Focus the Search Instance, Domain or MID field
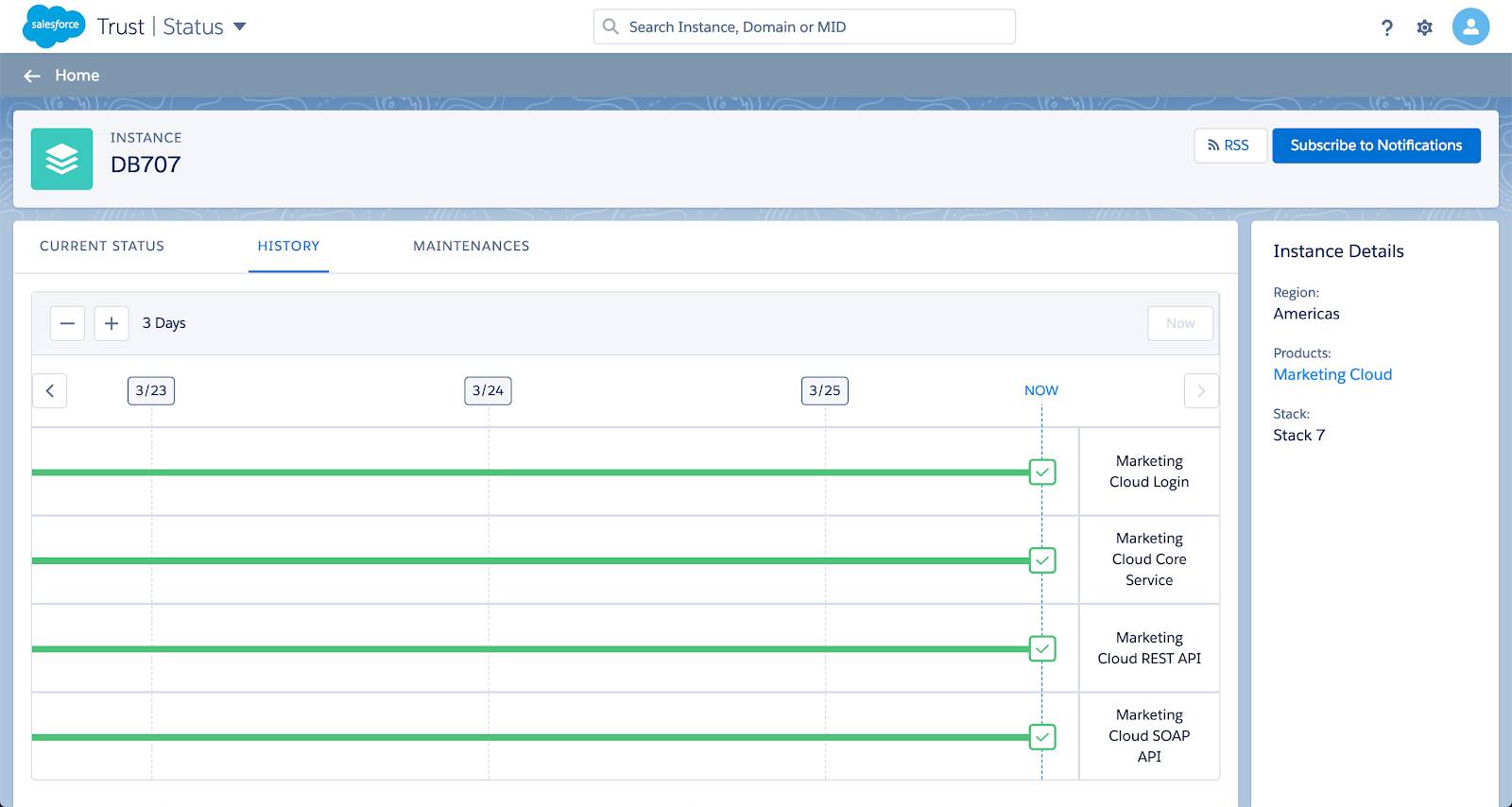1512x807 pixels. [804, 26]
